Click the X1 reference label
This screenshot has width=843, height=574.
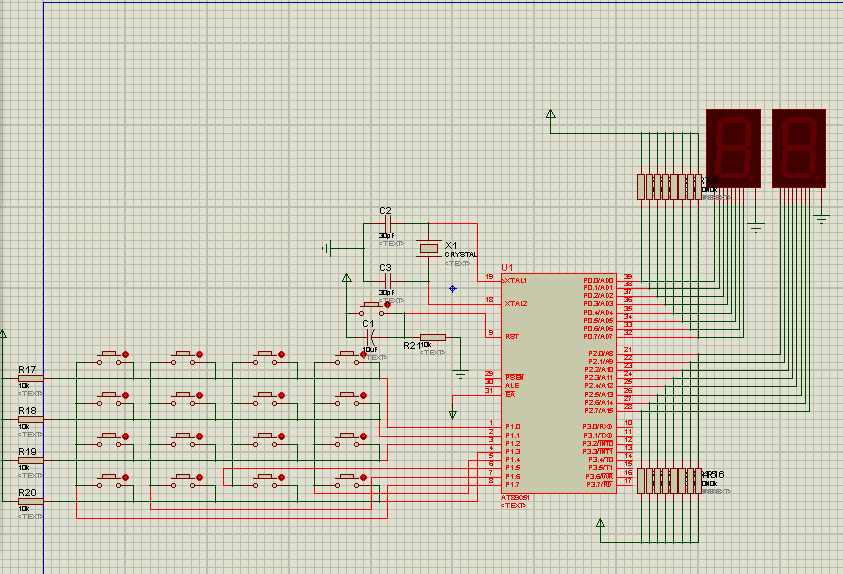click(451, 245)
